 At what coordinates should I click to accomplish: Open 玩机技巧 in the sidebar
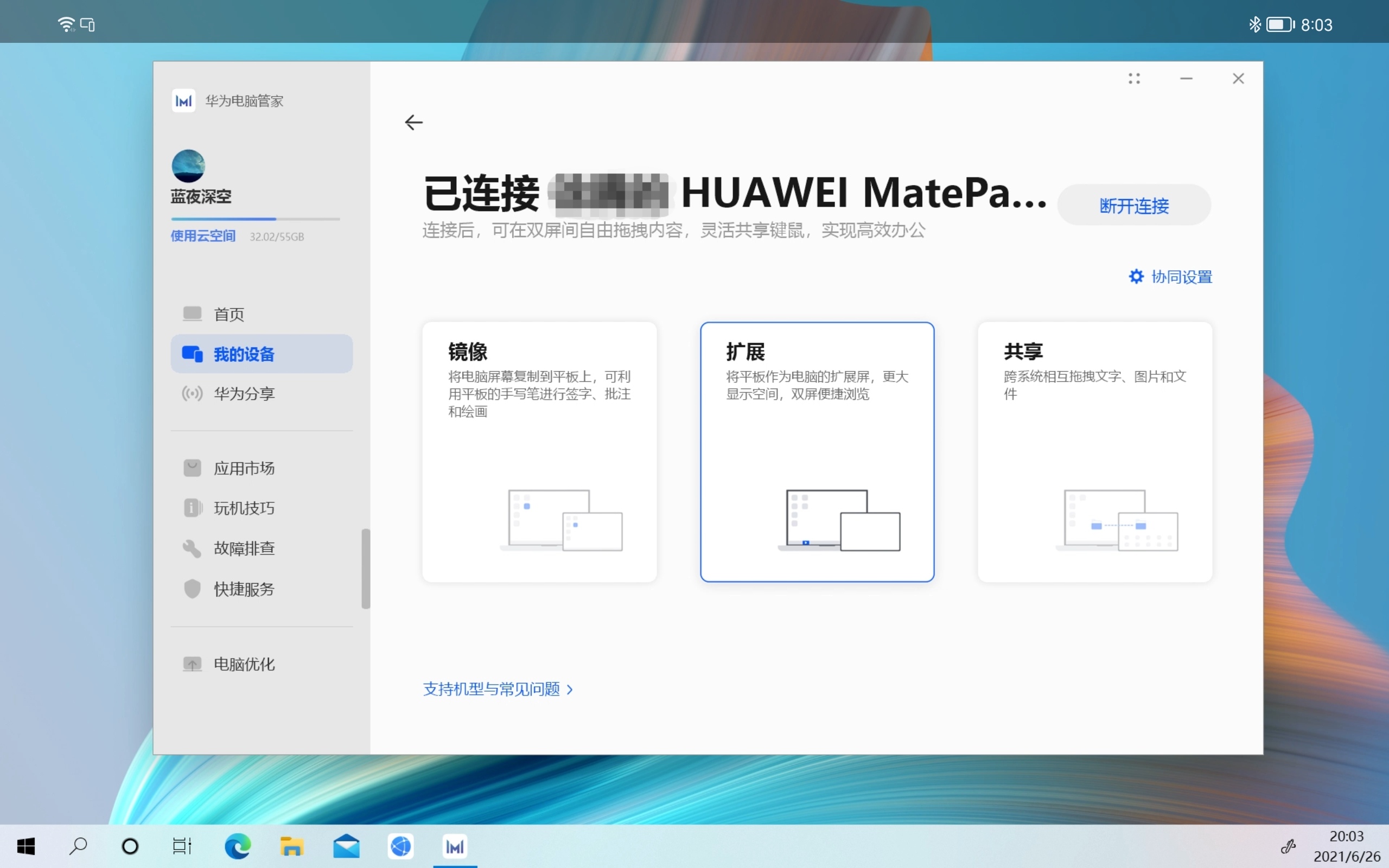pyautogui.click(x=261, y=508)
